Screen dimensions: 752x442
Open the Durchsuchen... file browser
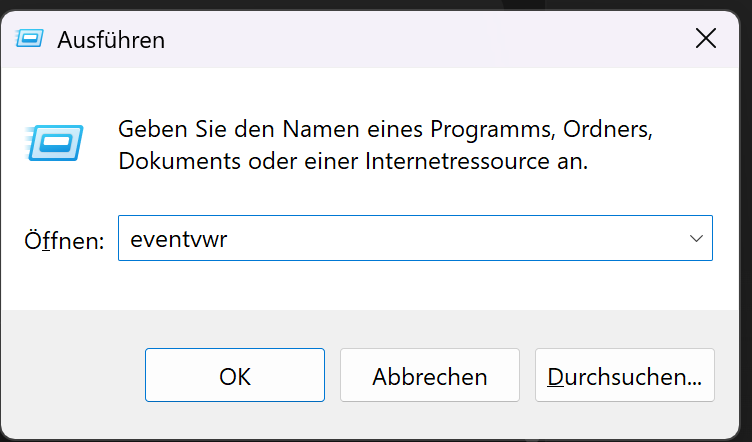click(x=625, y=376)
